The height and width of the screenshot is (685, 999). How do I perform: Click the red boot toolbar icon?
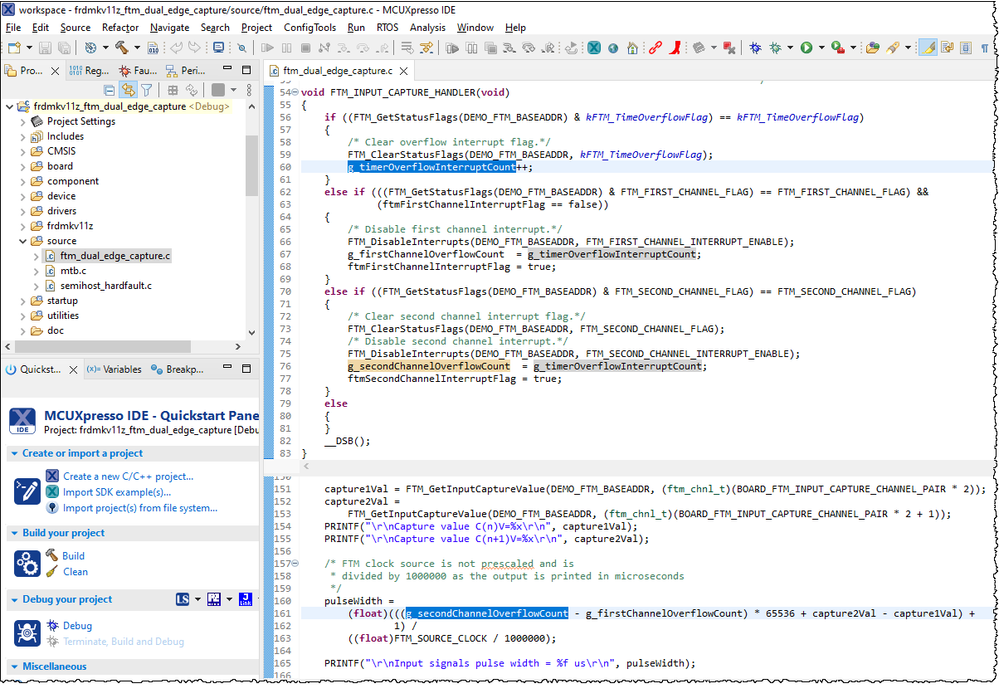tap(675, 48)
